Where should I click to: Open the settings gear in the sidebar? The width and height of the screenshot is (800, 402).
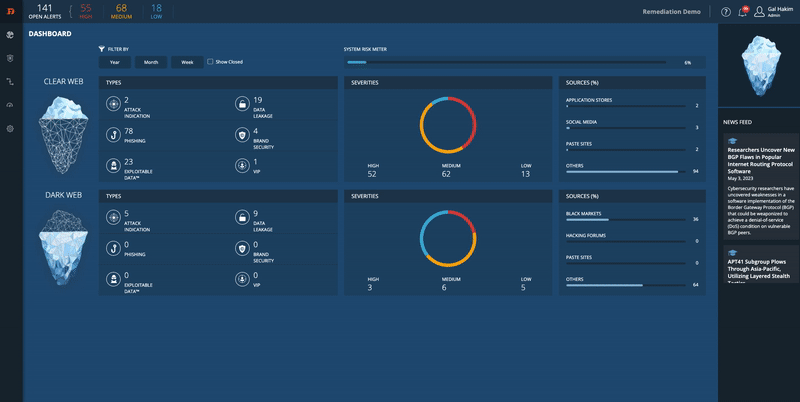(x=10, y=129)
